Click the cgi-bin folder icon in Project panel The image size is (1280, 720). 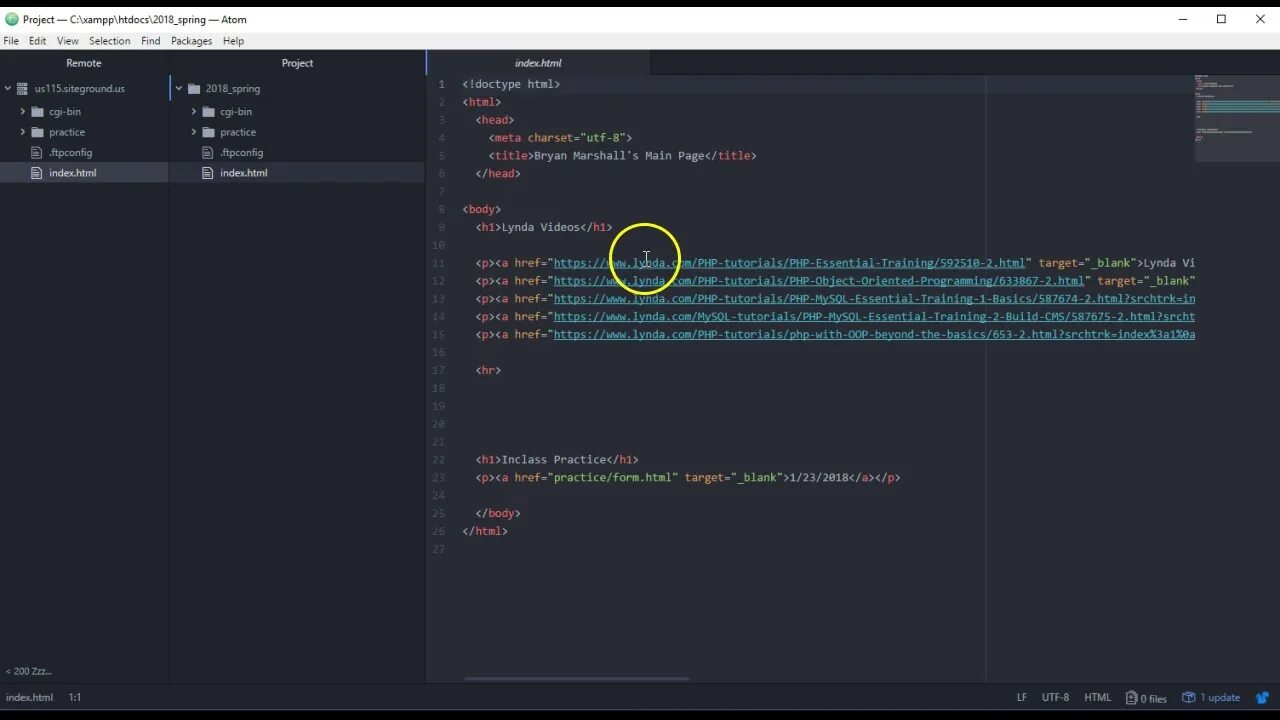206,111
